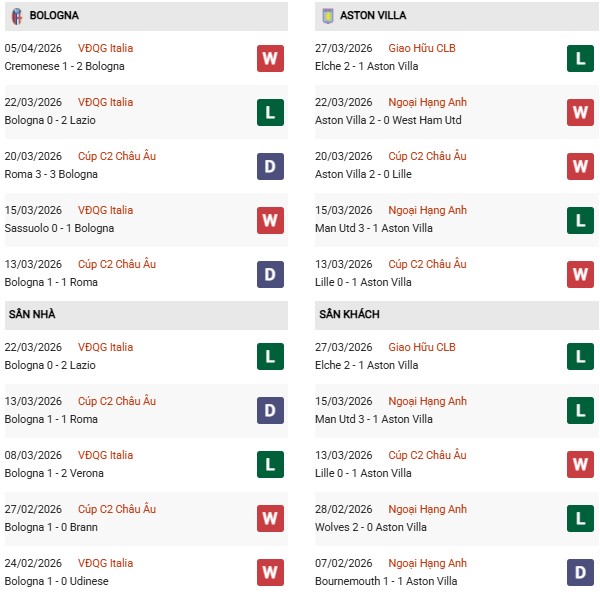The height and width of the screenshot is (594, 600).
Task: Click D badge for Roma 3 - 3 Bologna
Action: 270,166
